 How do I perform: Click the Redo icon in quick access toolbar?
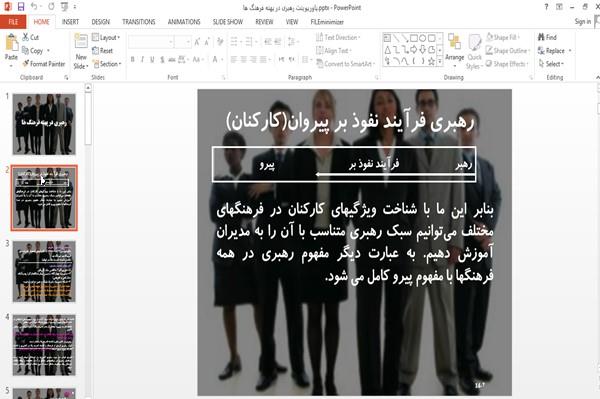pyautogui.click(x=51, y=7)
